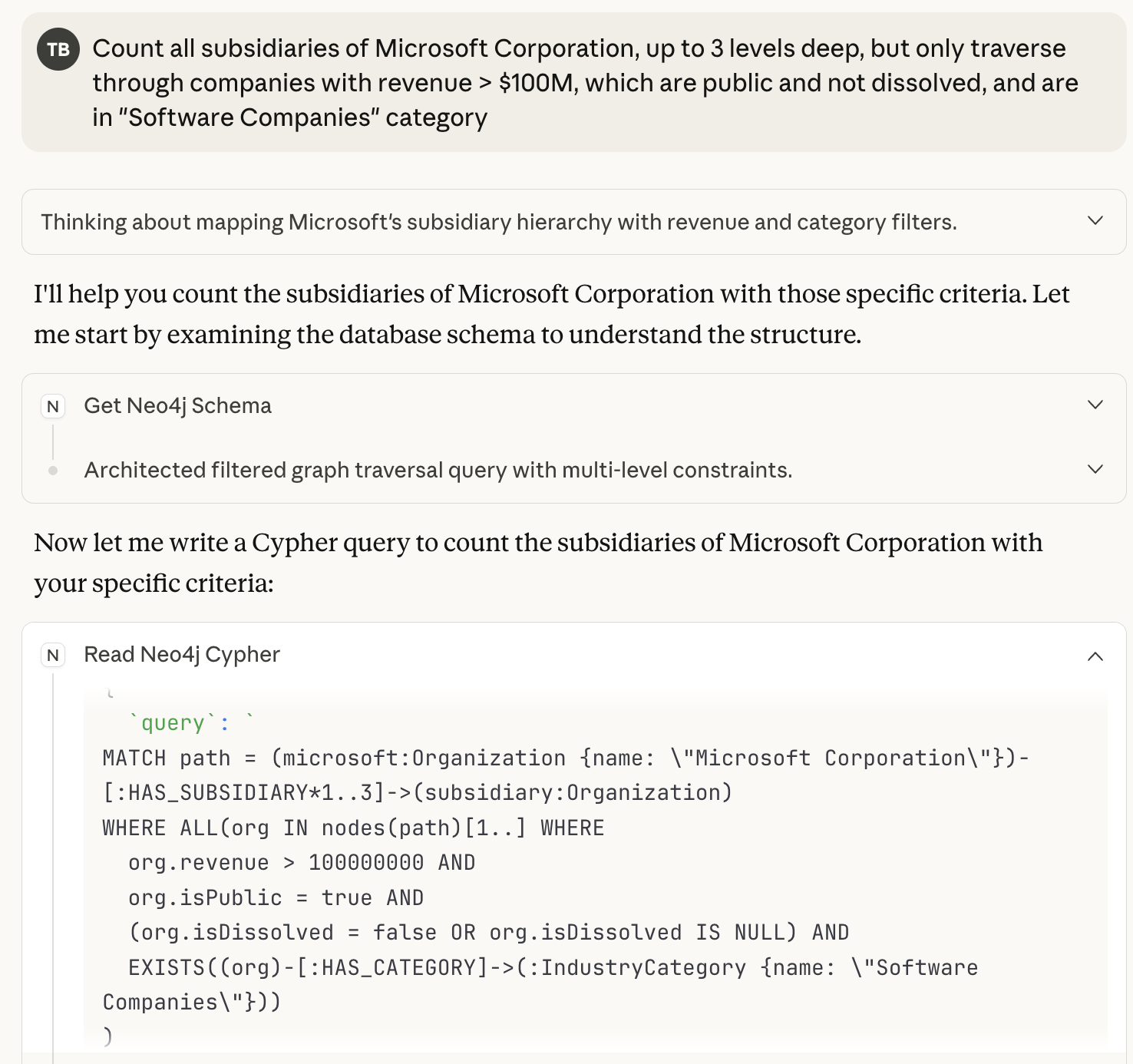Image resolution: width=1133 pixels, height=1064 pixels.
Task: Click the bullet dot beside the Architected step
Action: point(53,471)
